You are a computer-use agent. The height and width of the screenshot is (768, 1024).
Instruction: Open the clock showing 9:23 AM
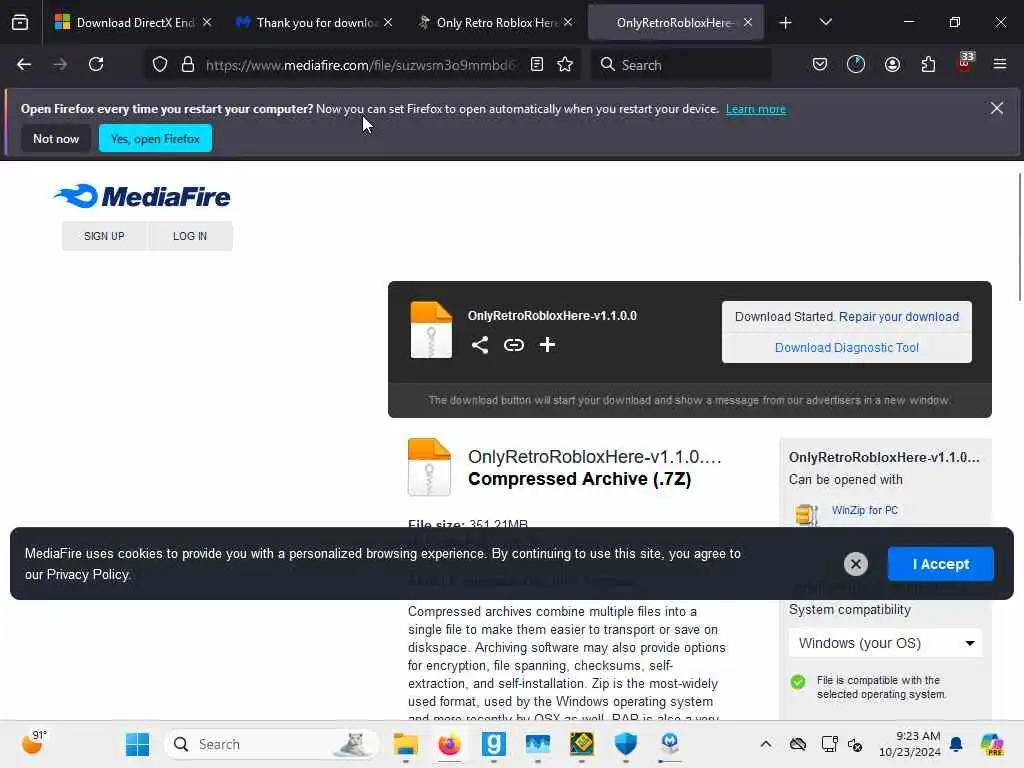click(909, 744)
